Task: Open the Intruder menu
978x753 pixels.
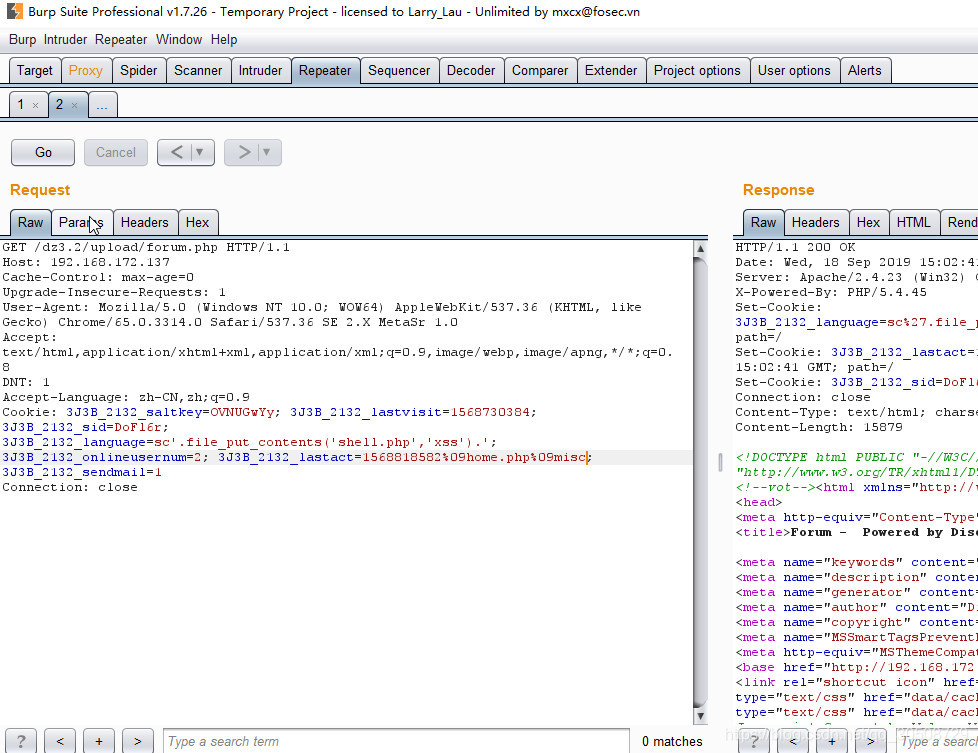Action: [65, 39]
